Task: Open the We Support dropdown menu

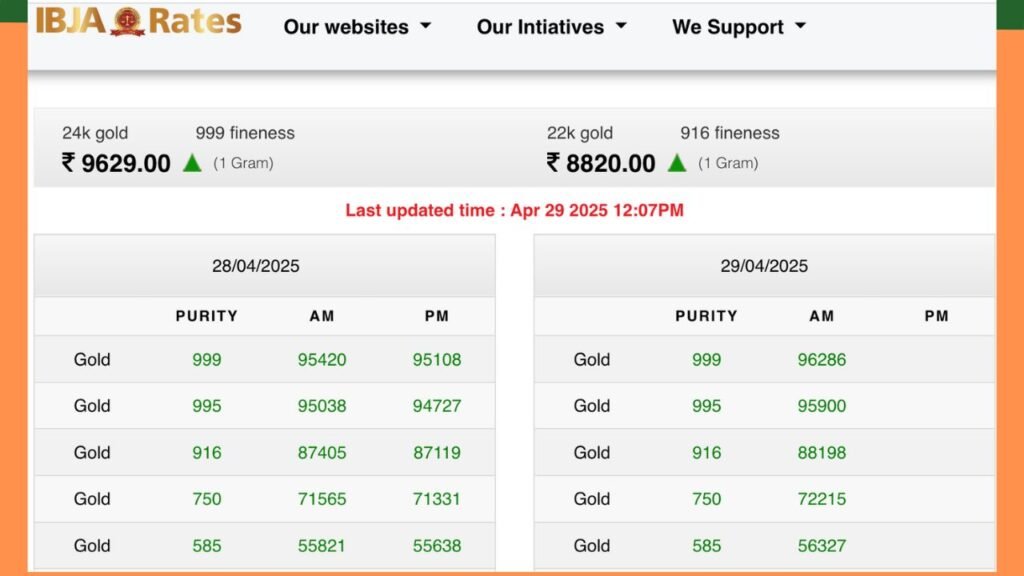Action: click(x=739, y=27)
